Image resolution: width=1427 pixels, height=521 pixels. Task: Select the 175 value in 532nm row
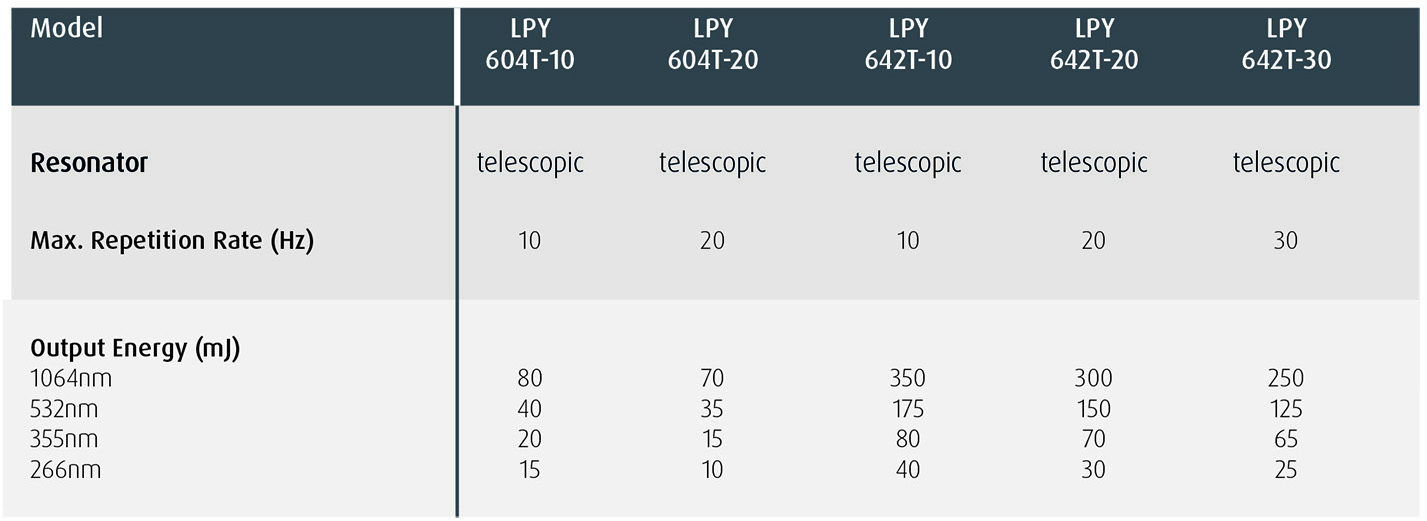(x=907, y=409)
